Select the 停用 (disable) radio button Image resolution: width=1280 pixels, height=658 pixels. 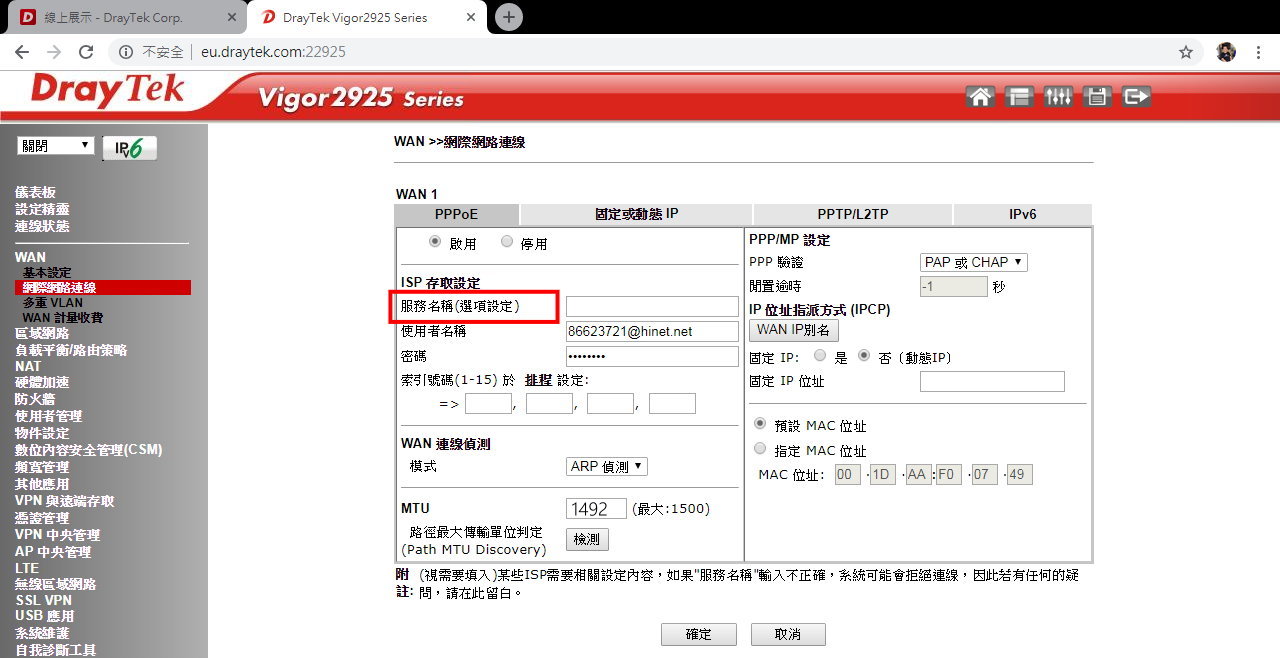coord(507,242)
